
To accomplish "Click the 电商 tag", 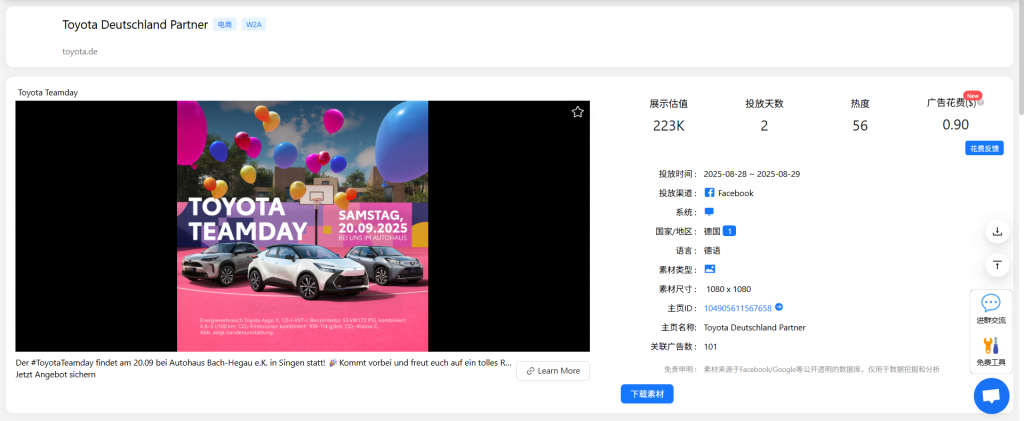I will coord(225,25).
